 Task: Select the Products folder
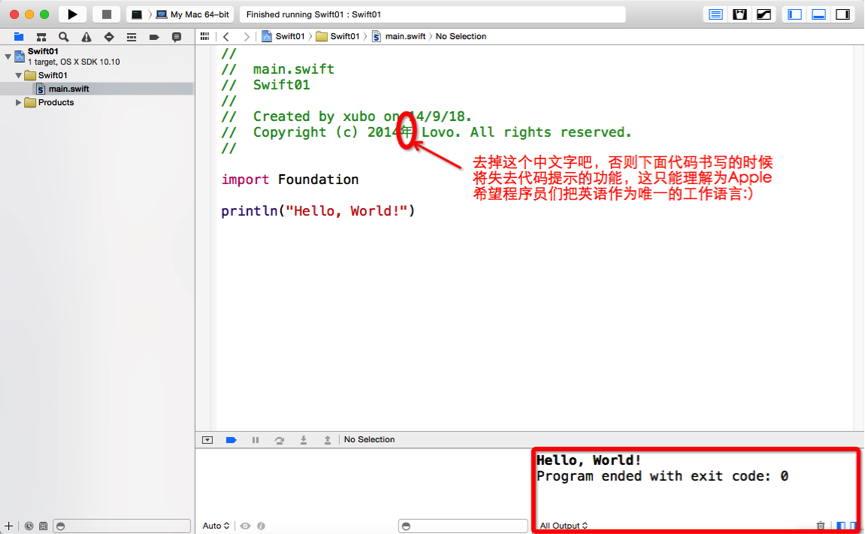click(49, 103)
